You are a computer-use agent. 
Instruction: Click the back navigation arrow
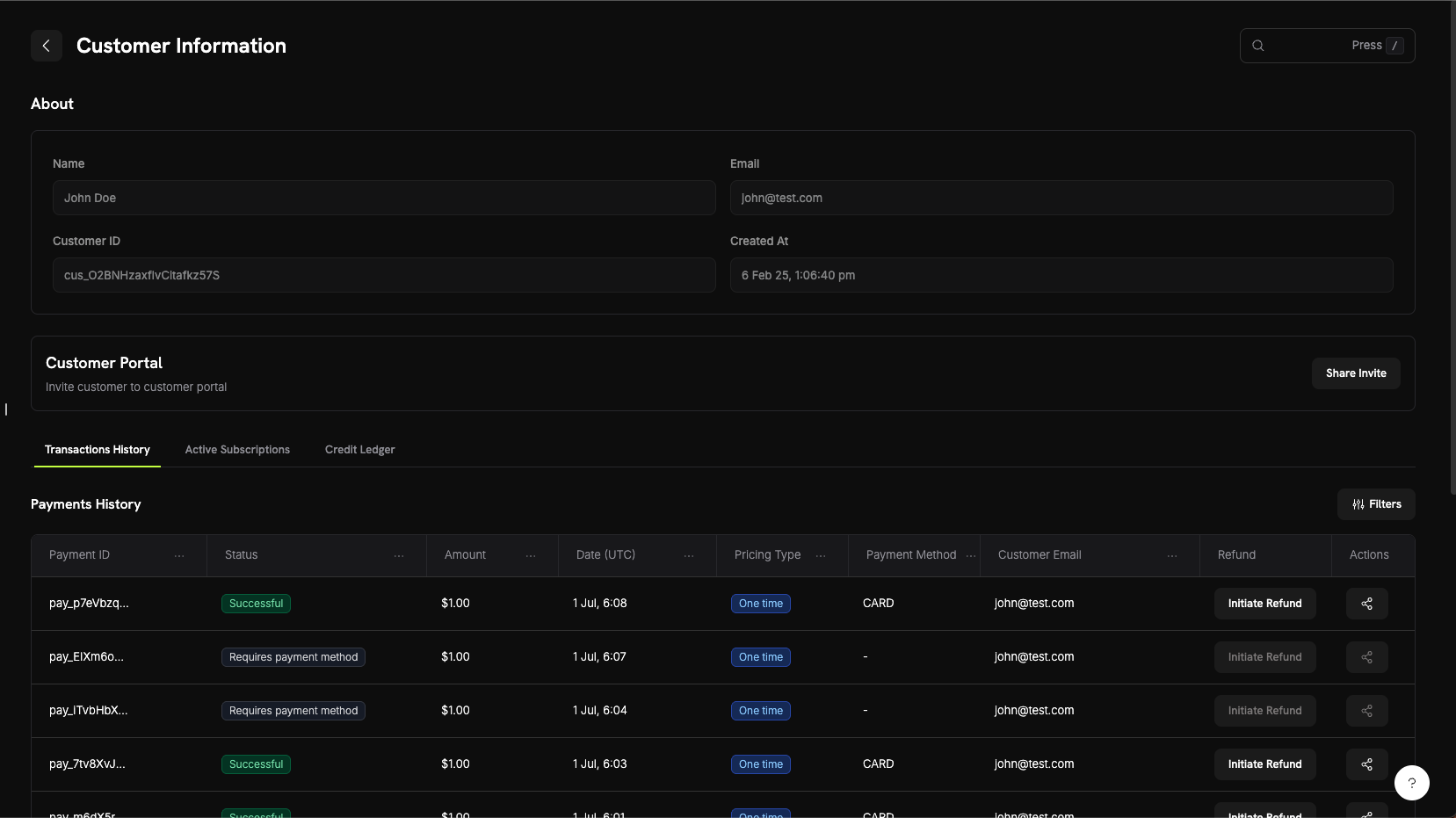click(x=46, y=45)
